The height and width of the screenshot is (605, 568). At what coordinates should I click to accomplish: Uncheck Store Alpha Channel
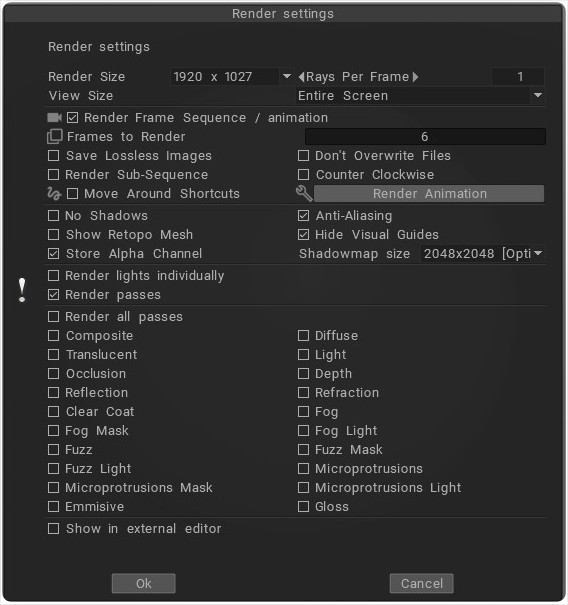tap(54, 253)
